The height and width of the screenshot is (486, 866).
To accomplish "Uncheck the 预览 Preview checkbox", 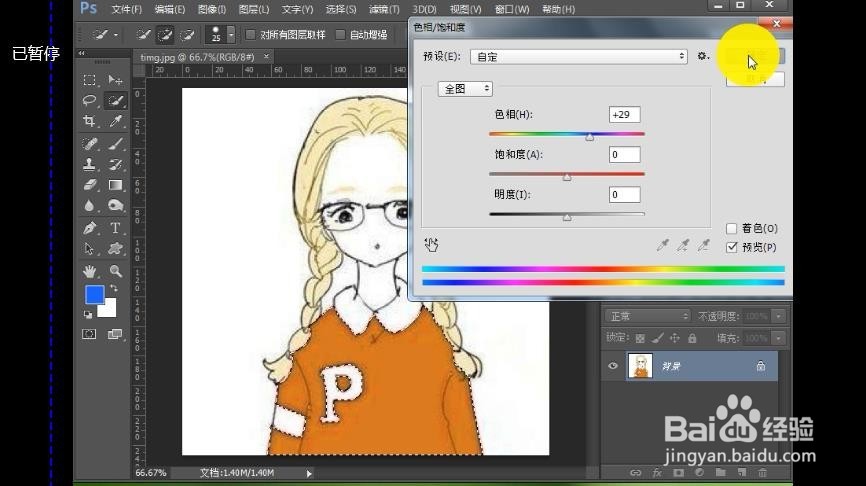I will coord(731,247).
